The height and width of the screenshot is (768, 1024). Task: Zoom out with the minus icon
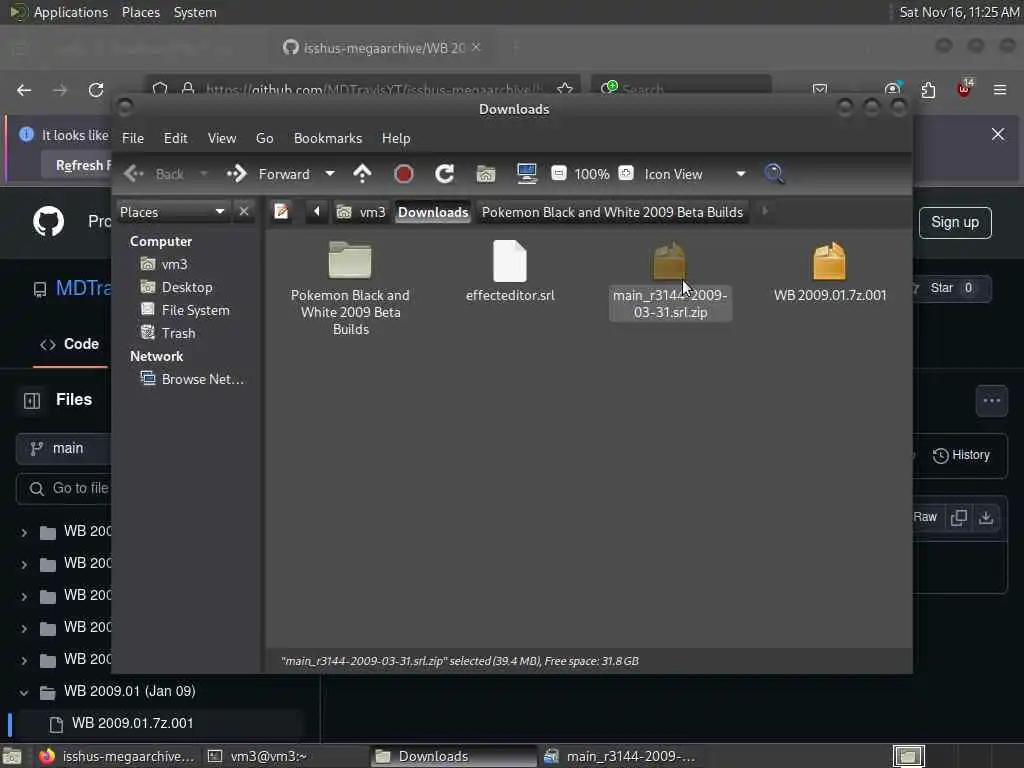[559, 174]
